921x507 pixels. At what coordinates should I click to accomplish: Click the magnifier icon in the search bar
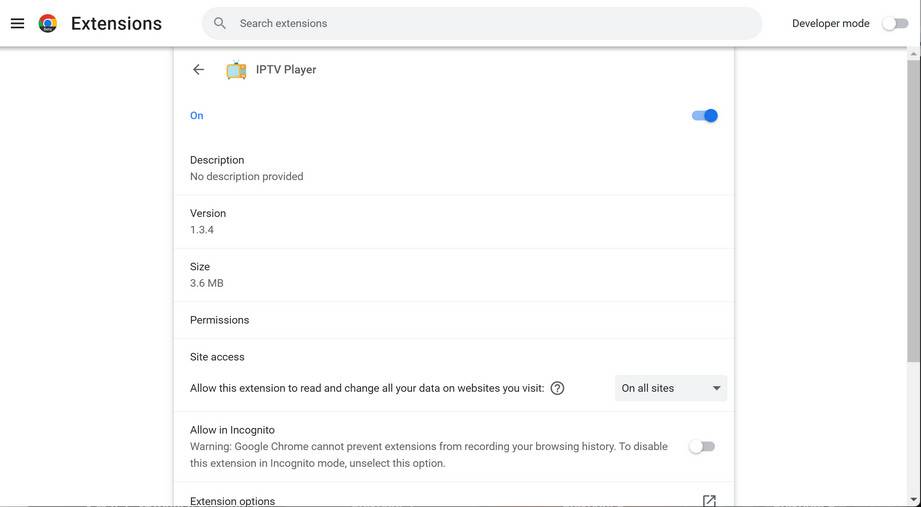pos(220,23)
